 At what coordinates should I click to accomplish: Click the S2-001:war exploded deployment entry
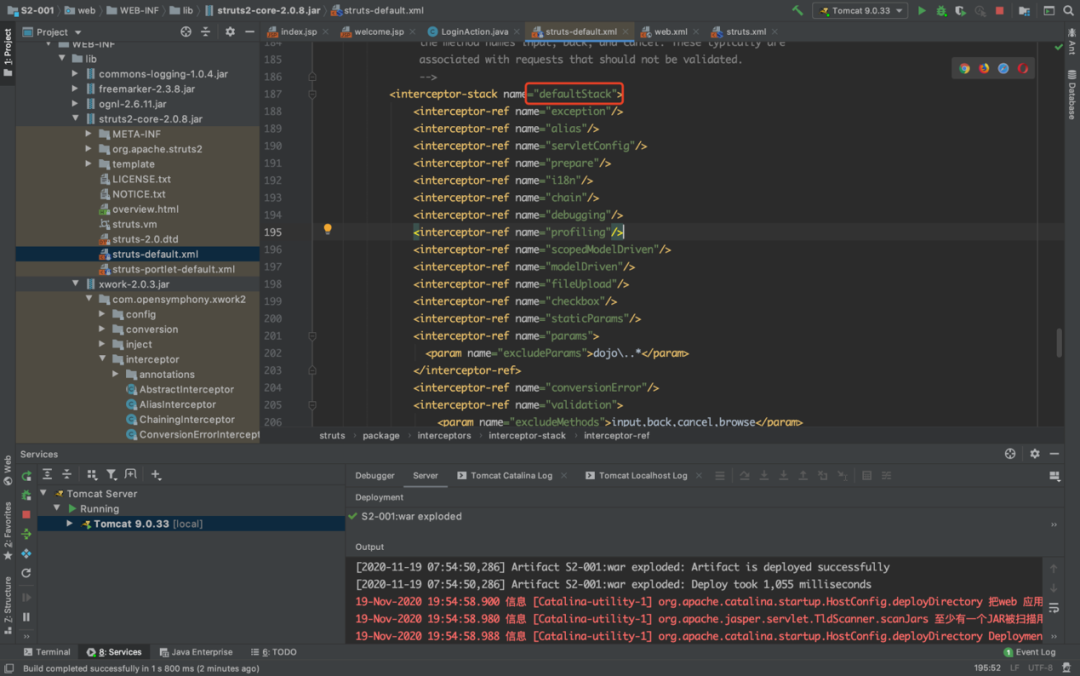tap(411, 516)
